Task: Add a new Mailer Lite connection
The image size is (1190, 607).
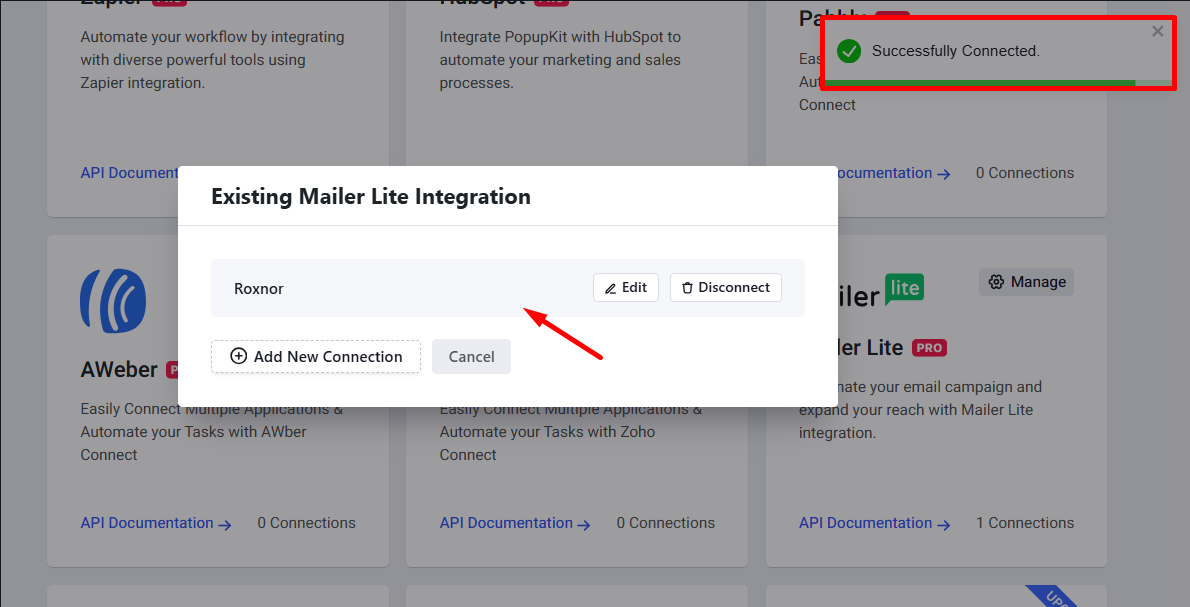Action: [x=315, y=356]
